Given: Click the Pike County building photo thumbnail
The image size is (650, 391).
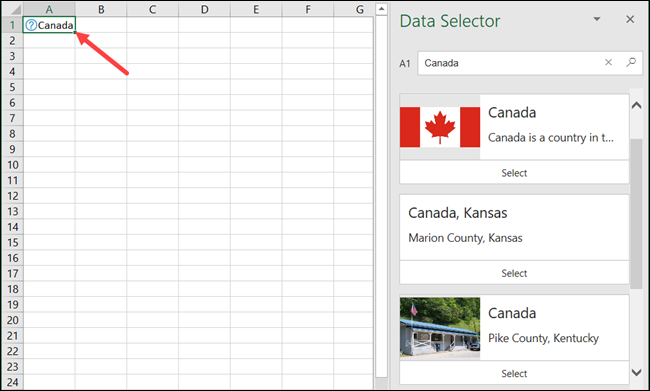Looking at the screenshot, I should (x=440, y=328).
